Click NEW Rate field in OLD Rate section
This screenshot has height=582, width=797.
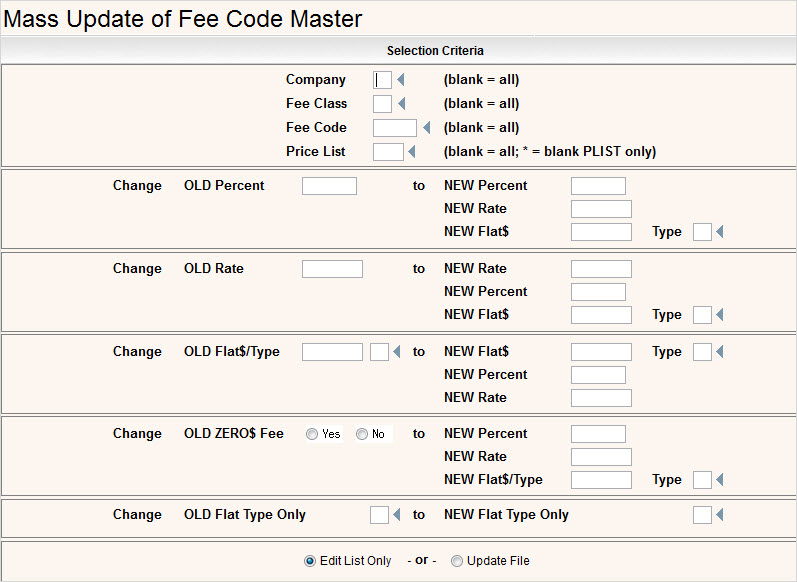click(x=601, y=269)
